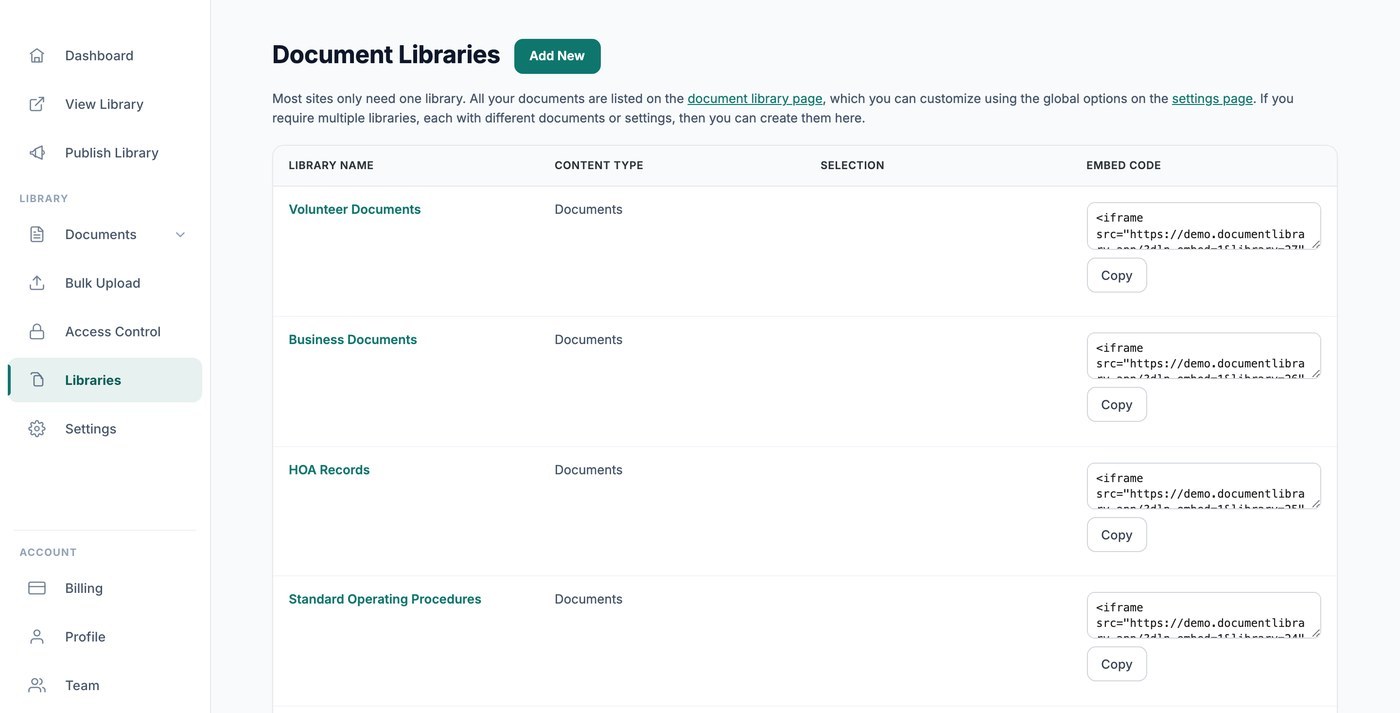Click the Business Documents embed code textarea
This screenshot has height=713, width=1400.
click(1203, 356)
